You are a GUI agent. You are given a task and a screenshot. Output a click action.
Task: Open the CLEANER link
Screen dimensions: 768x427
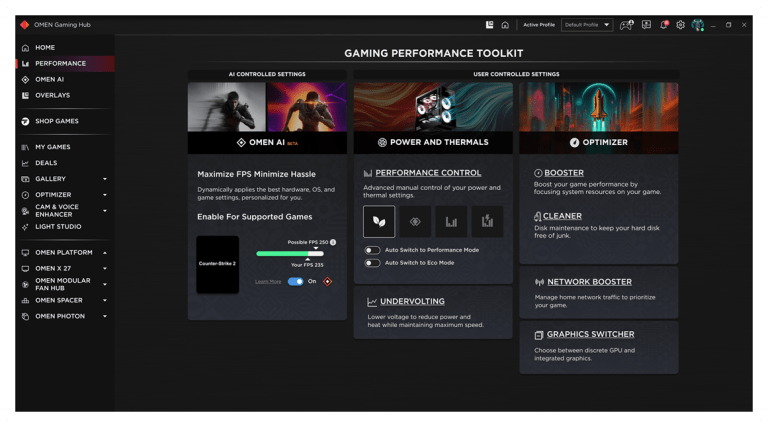(x=562, y=216)
